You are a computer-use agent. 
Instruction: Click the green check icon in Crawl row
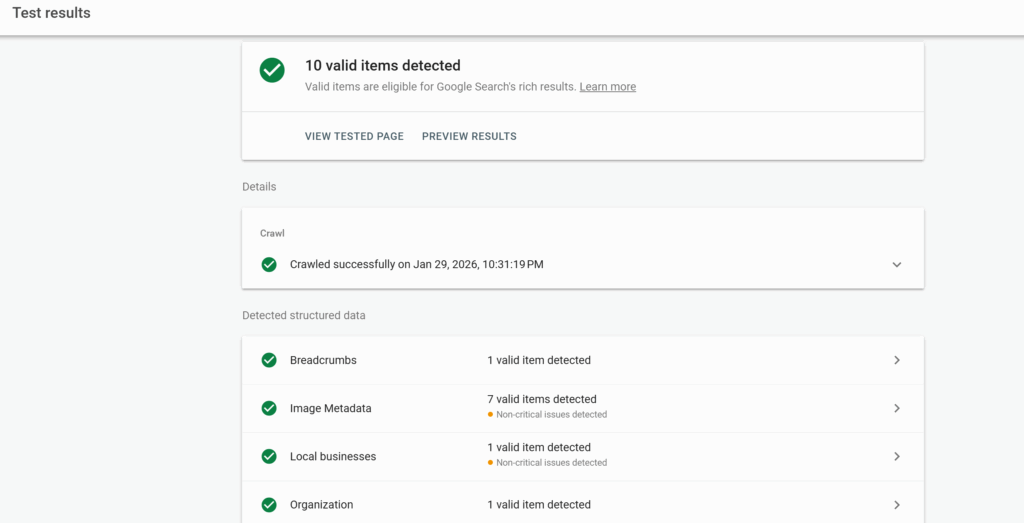269,265
